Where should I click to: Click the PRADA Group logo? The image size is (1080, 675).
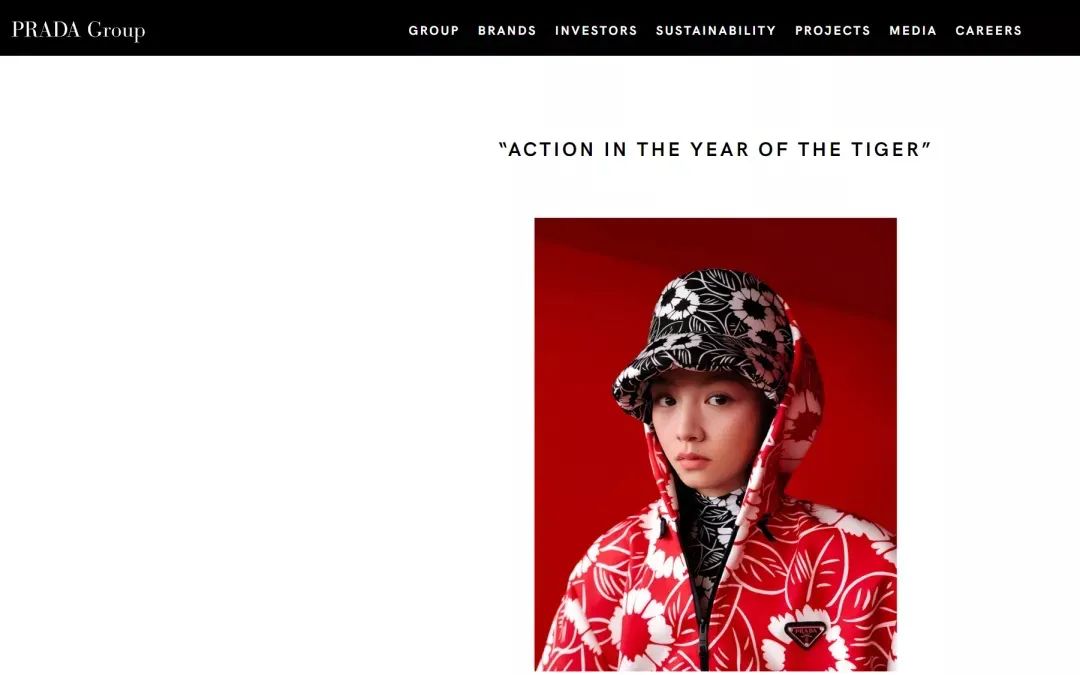(x=79, y=30)
